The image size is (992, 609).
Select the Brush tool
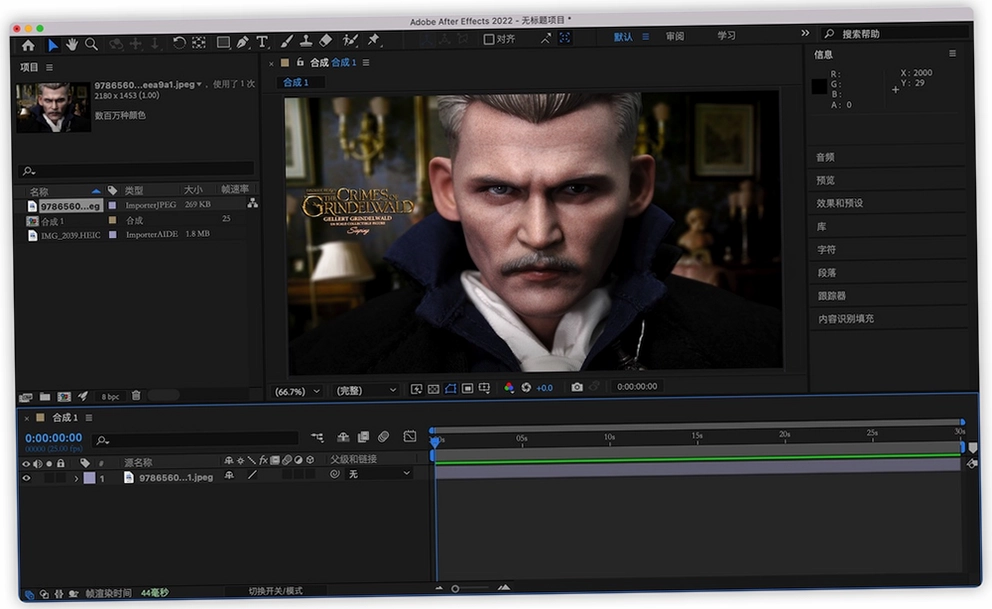[287, 41]
